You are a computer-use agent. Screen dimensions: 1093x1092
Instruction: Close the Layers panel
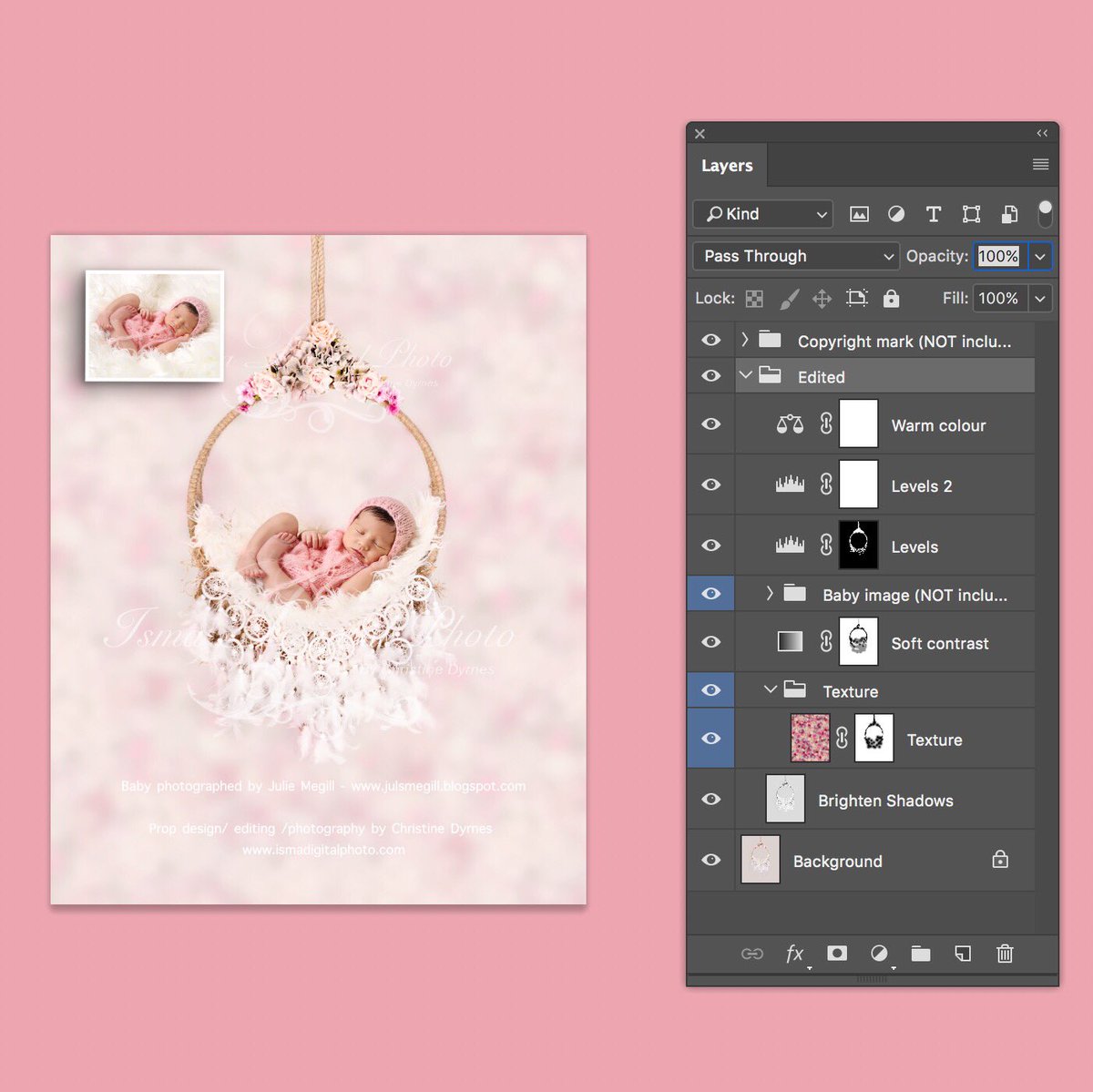tap(700, 134)
